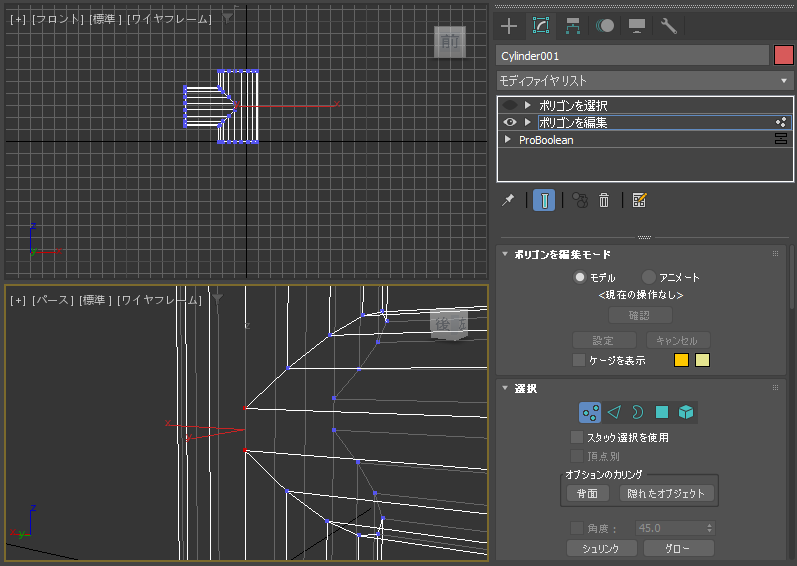Open Configure Modifier Sets icon

point(639,200)
